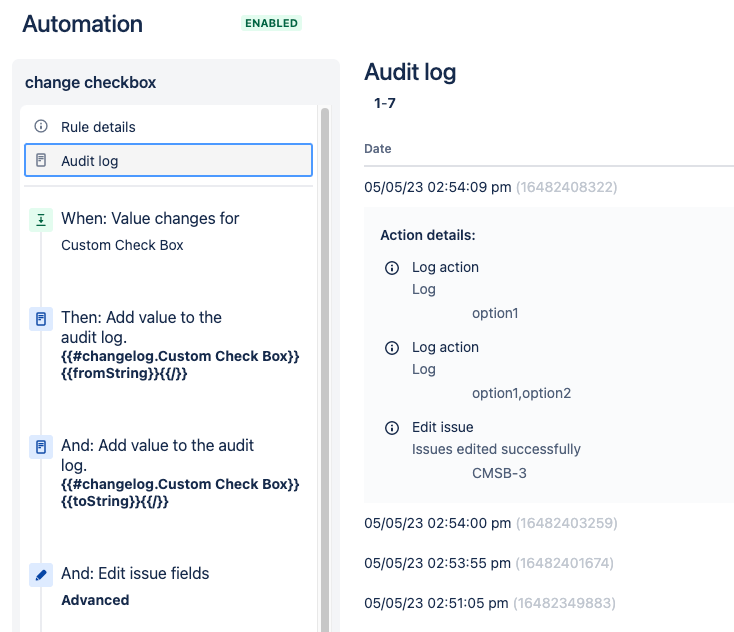The image size is (734, 632).
Task: Click the audit ID (16482408322)
Action: click(x=566, y=187)
